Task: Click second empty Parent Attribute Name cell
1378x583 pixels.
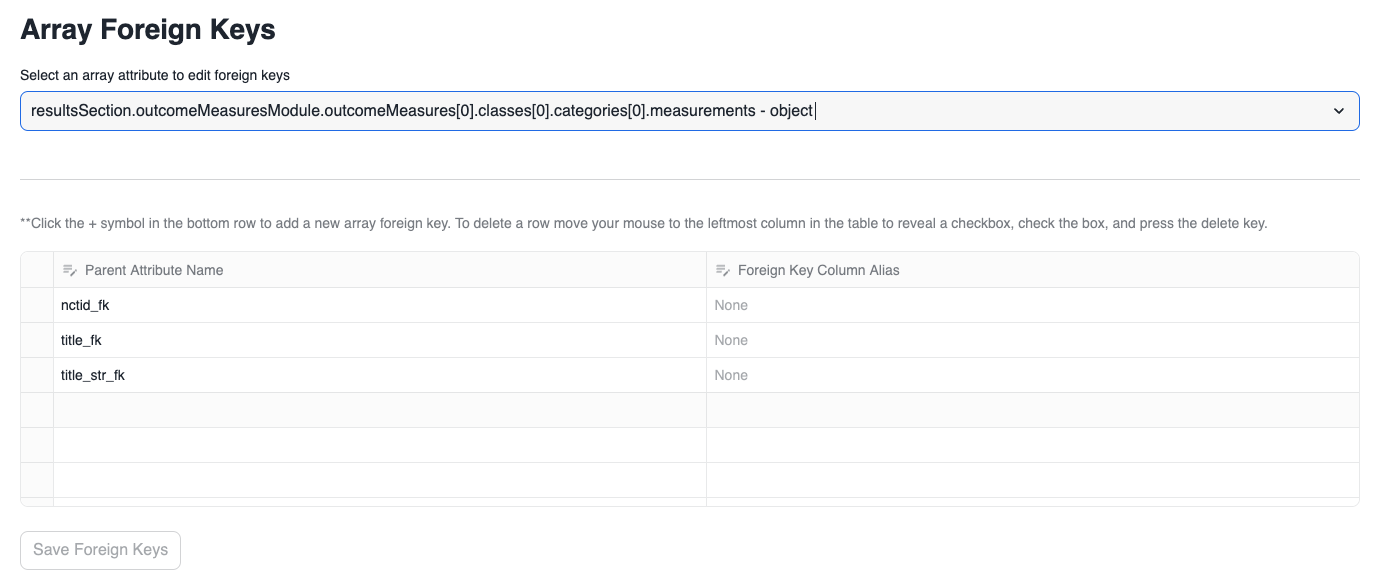Action: [380, 445]
